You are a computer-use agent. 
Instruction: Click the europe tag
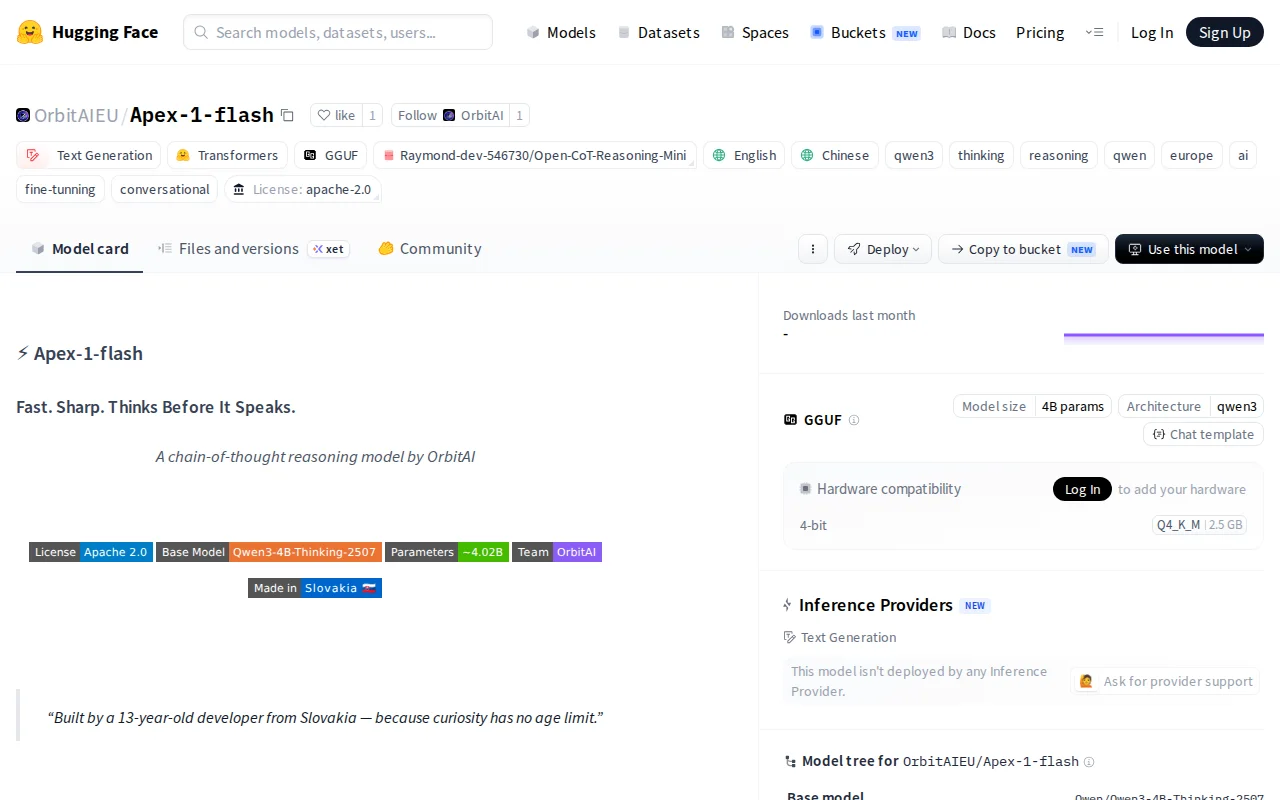[x=1191, y=155]
